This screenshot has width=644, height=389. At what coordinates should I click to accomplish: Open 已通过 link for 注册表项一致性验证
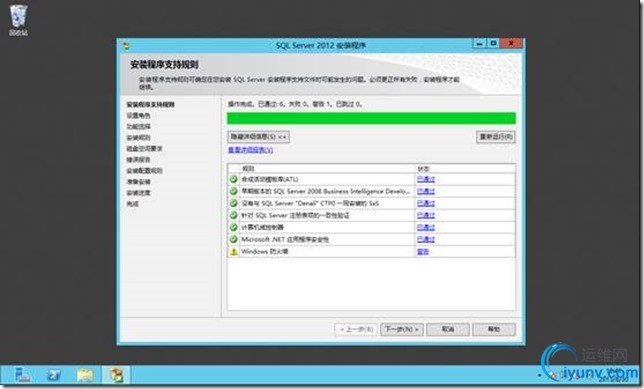(x=426, y=215)
